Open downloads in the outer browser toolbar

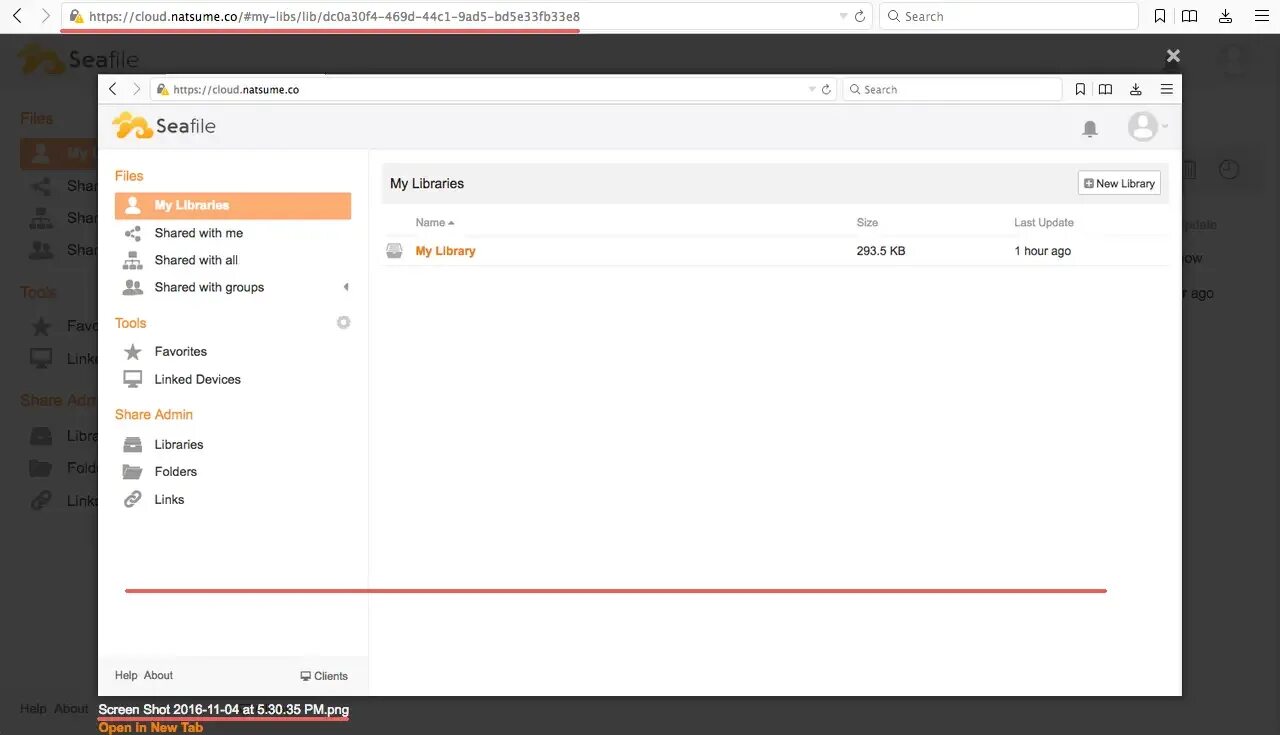coord(1226,16)
